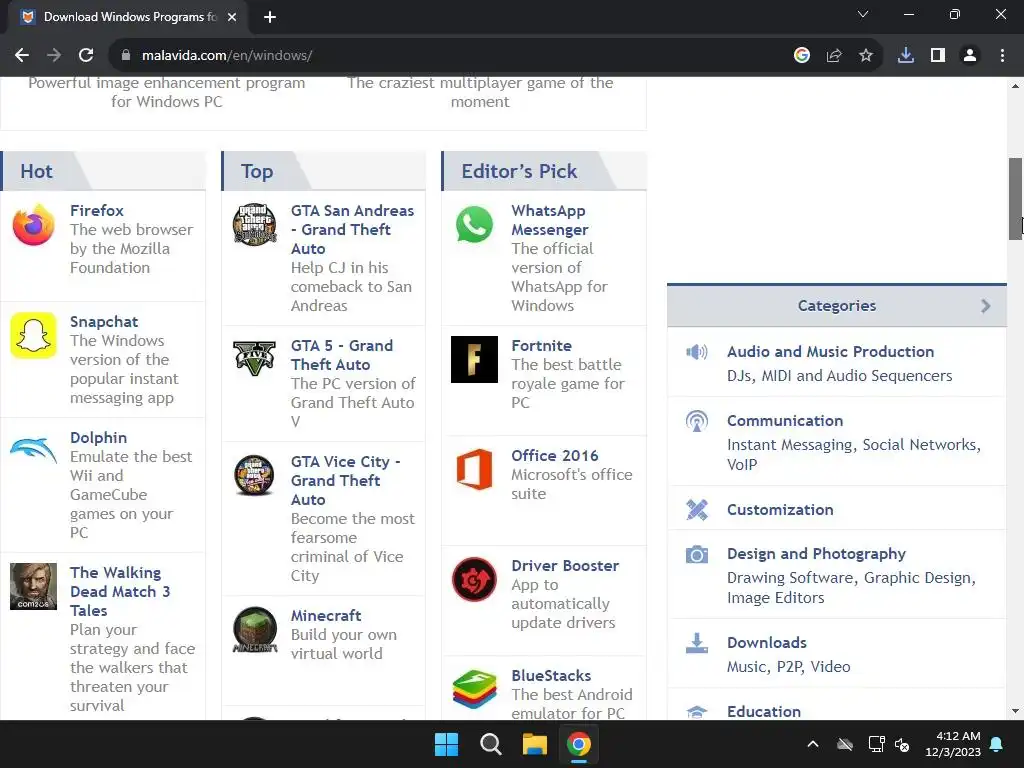Select the Driver Booster icon
This screenshot has height=768, width=1024.
tap(475, 579)
